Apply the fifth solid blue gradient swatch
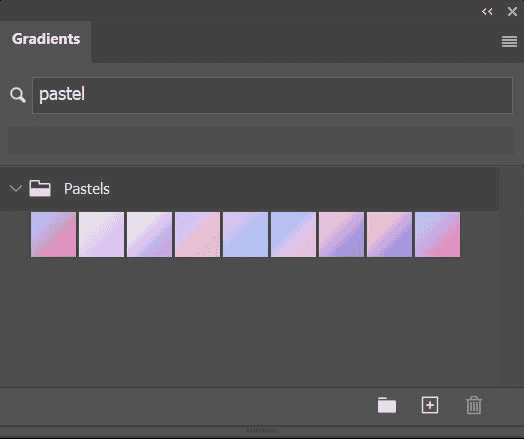 (245, 235)
